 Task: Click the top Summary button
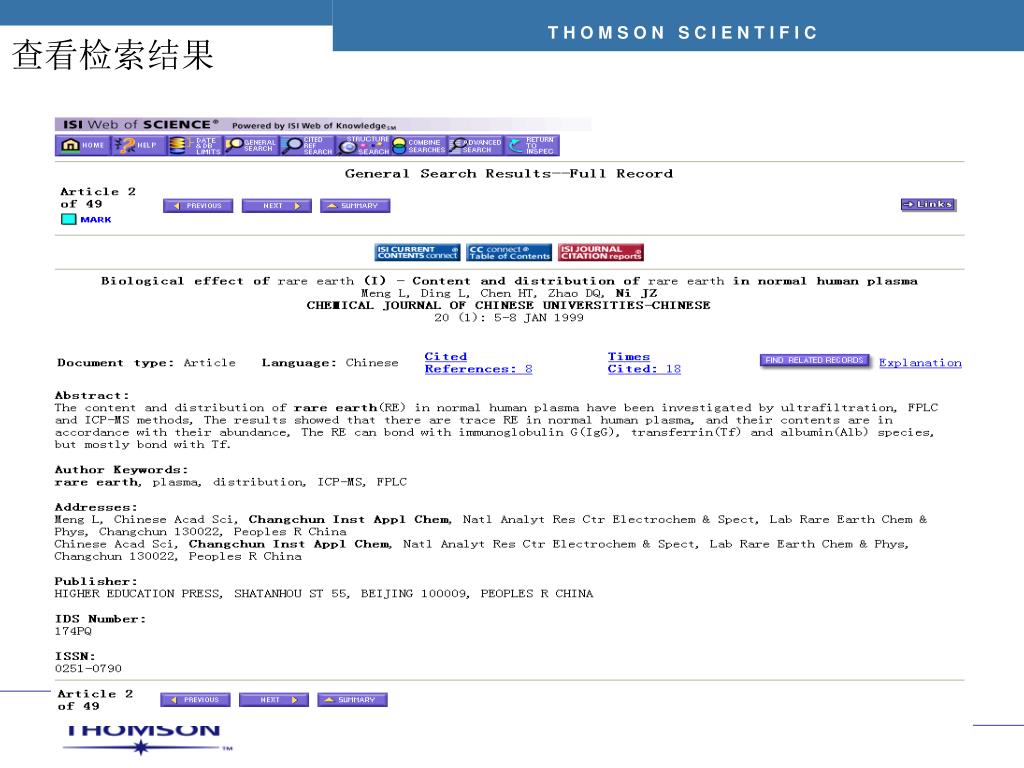coord(355,206)
